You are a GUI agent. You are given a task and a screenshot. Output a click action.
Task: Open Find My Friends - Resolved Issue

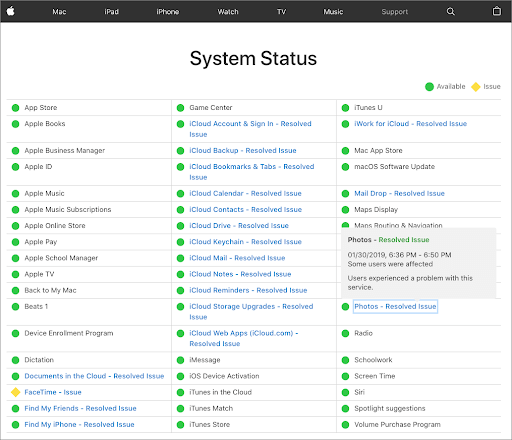point(80,408)
